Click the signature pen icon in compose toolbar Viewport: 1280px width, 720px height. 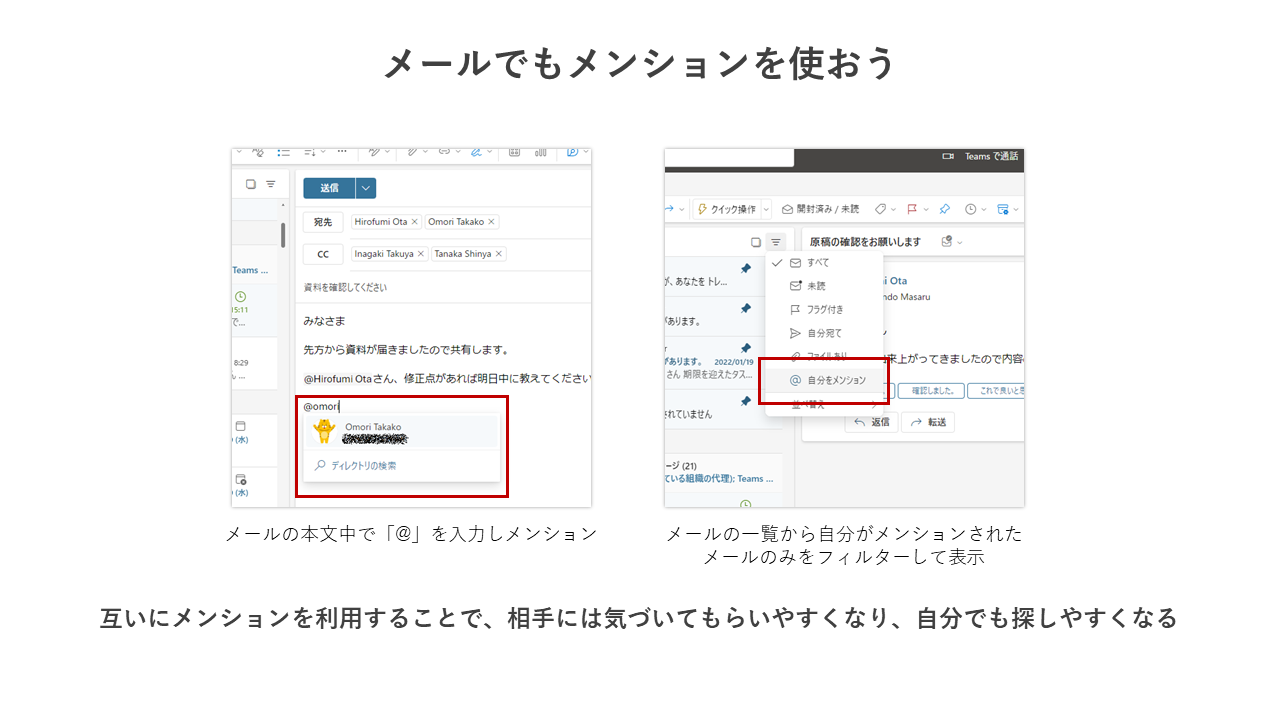pyautogui.click(x=476, y=152)
